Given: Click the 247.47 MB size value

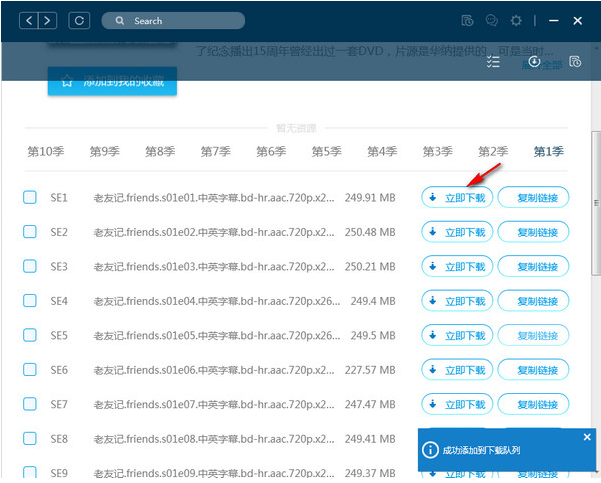Looking at the screenshot, I should pos(370,404).
